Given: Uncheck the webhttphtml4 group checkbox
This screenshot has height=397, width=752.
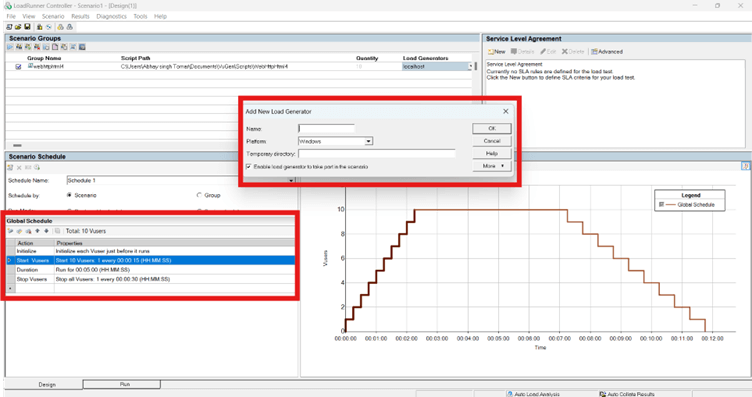Looking at the screenshot, I should (x=18, y=67).
